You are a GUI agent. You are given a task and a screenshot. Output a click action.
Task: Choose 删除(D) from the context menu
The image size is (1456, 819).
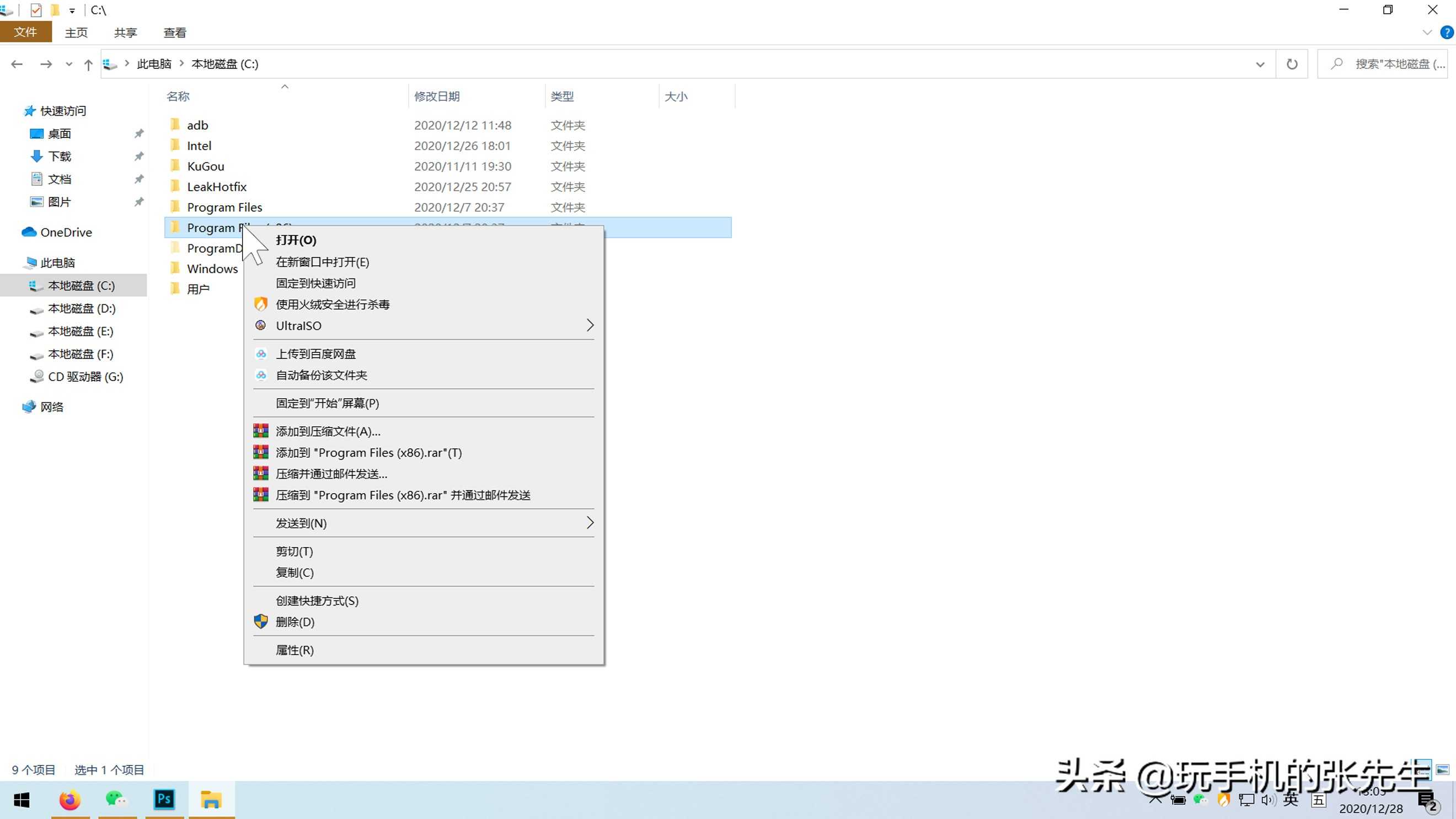[x=424, y=622]
